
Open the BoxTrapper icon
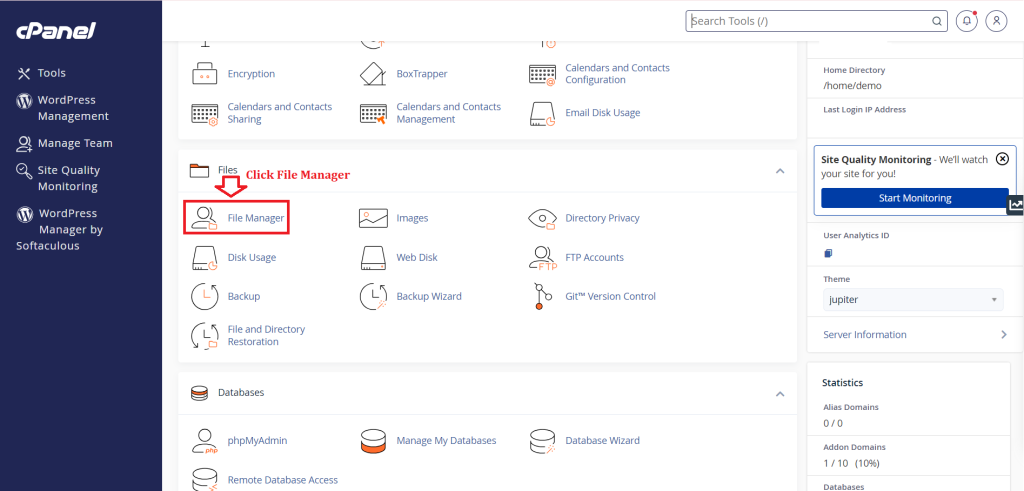pyautogui.click(x=374, y=74)
